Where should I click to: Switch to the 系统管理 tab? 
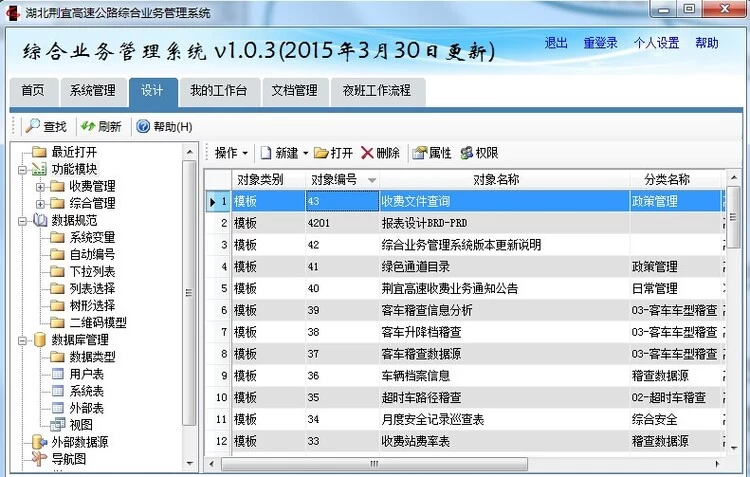[x=92, y=91]
